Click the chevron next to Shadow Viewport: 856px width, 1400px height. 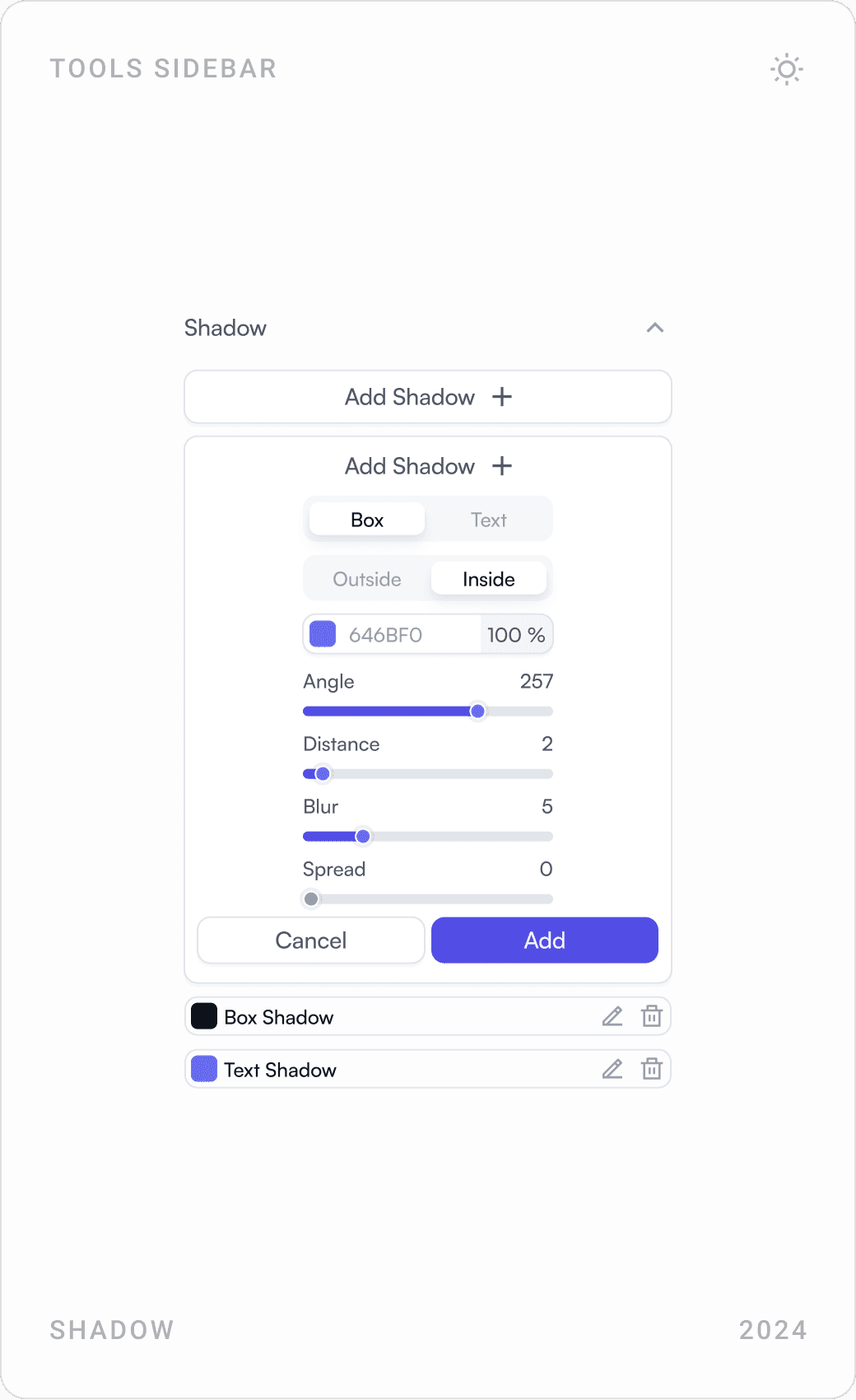656,328
